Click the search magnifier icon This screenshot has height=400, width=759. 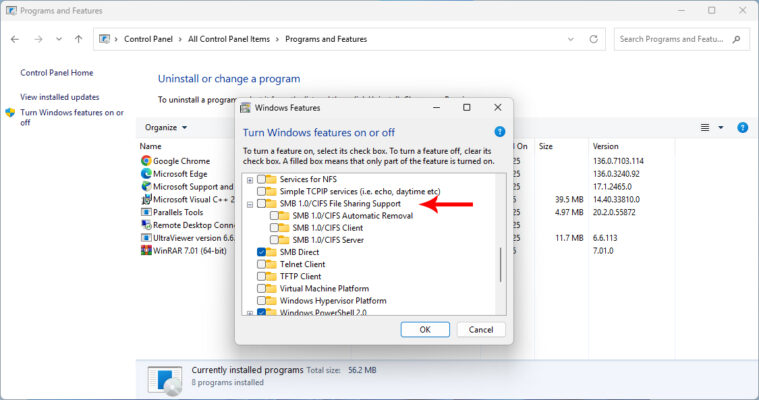point(736,39)
